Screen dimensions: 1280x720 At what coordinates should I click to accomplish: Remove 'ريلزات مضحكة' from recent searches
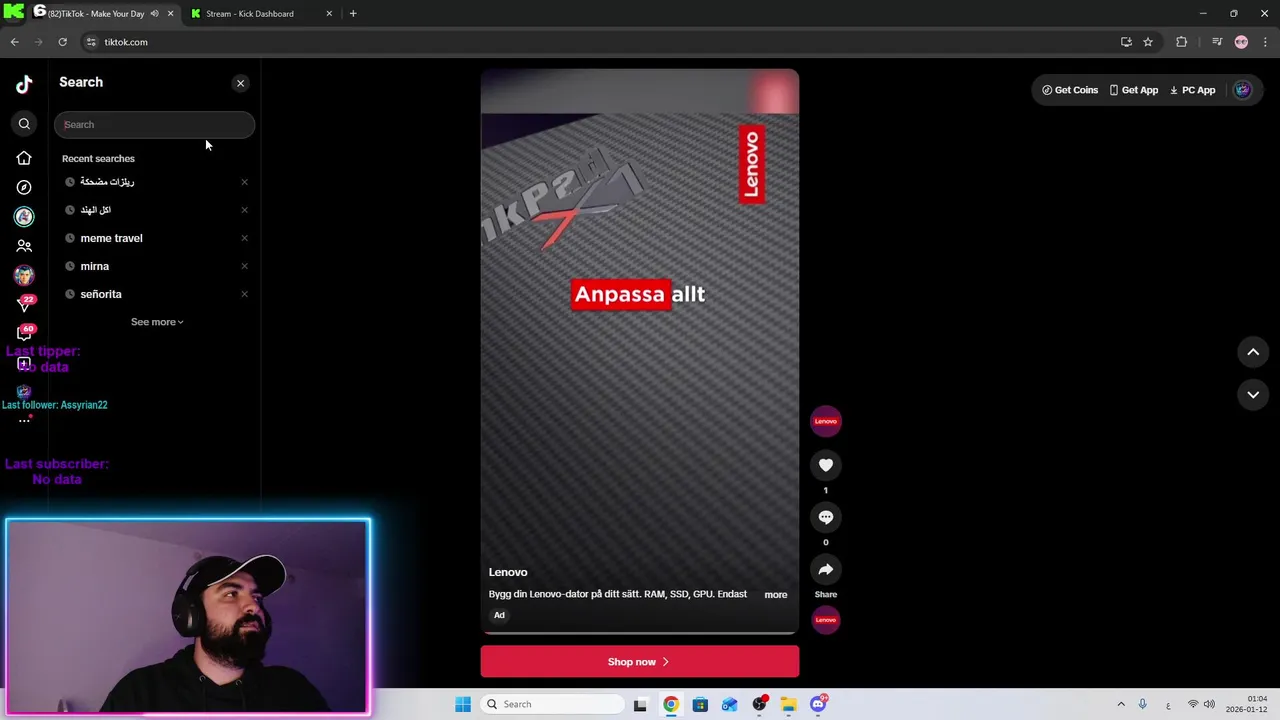tap(244, 182)
